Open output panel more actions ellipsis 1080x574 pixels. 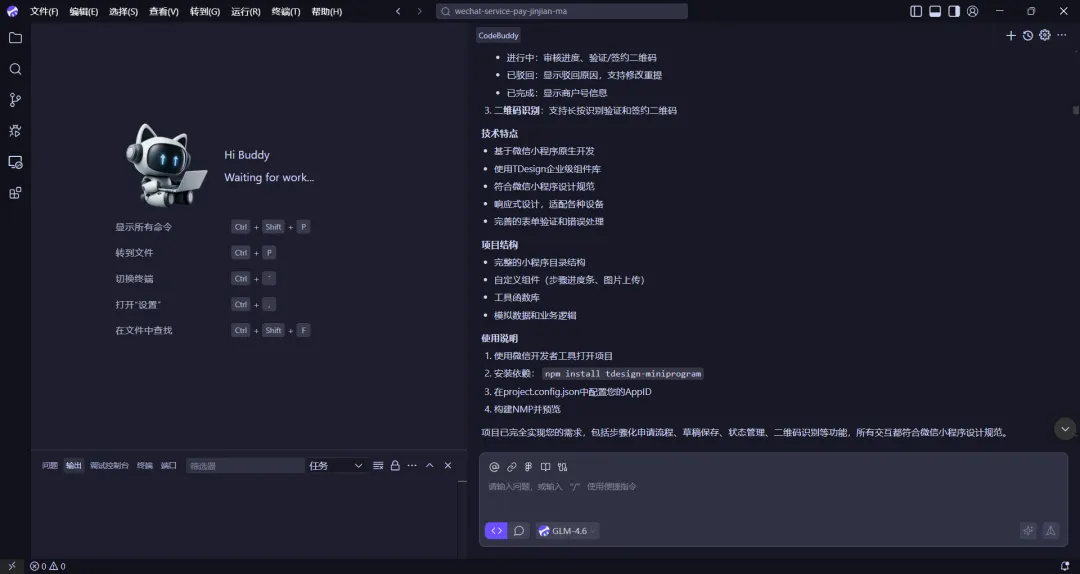coord(412,466)
